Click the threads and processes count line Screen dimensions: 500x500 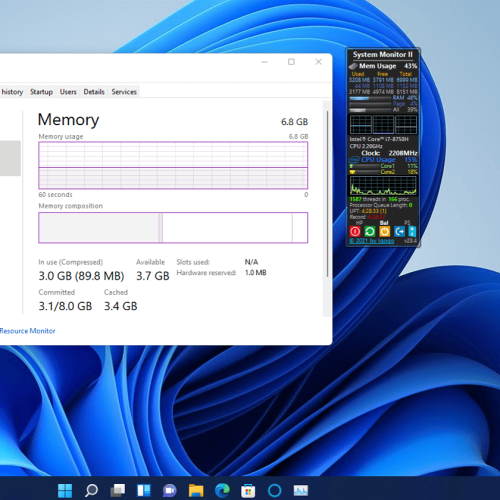pos(380,199)
